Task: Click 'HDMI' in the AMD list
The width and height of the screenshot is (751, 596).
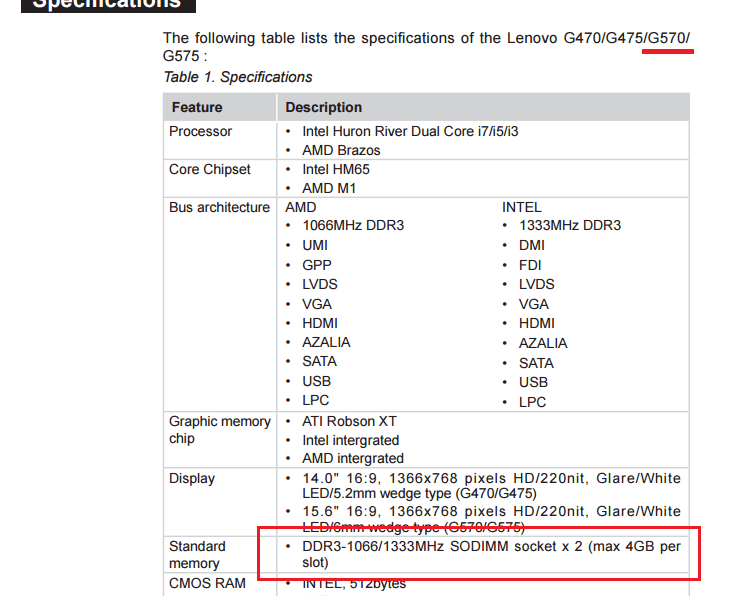Action: 320,323
